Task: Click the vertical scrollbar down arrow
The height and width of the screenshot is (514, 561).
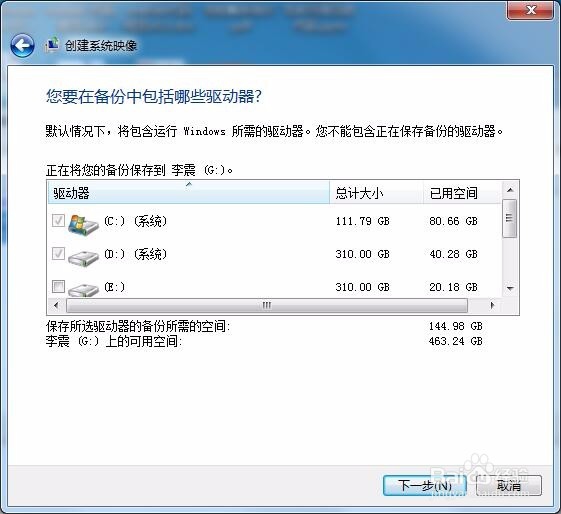Action: 510,288
